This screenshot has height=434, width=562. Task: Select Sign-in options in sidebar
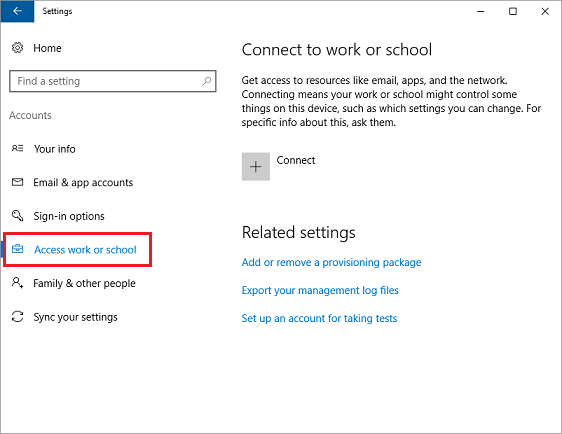pos(69,216)
